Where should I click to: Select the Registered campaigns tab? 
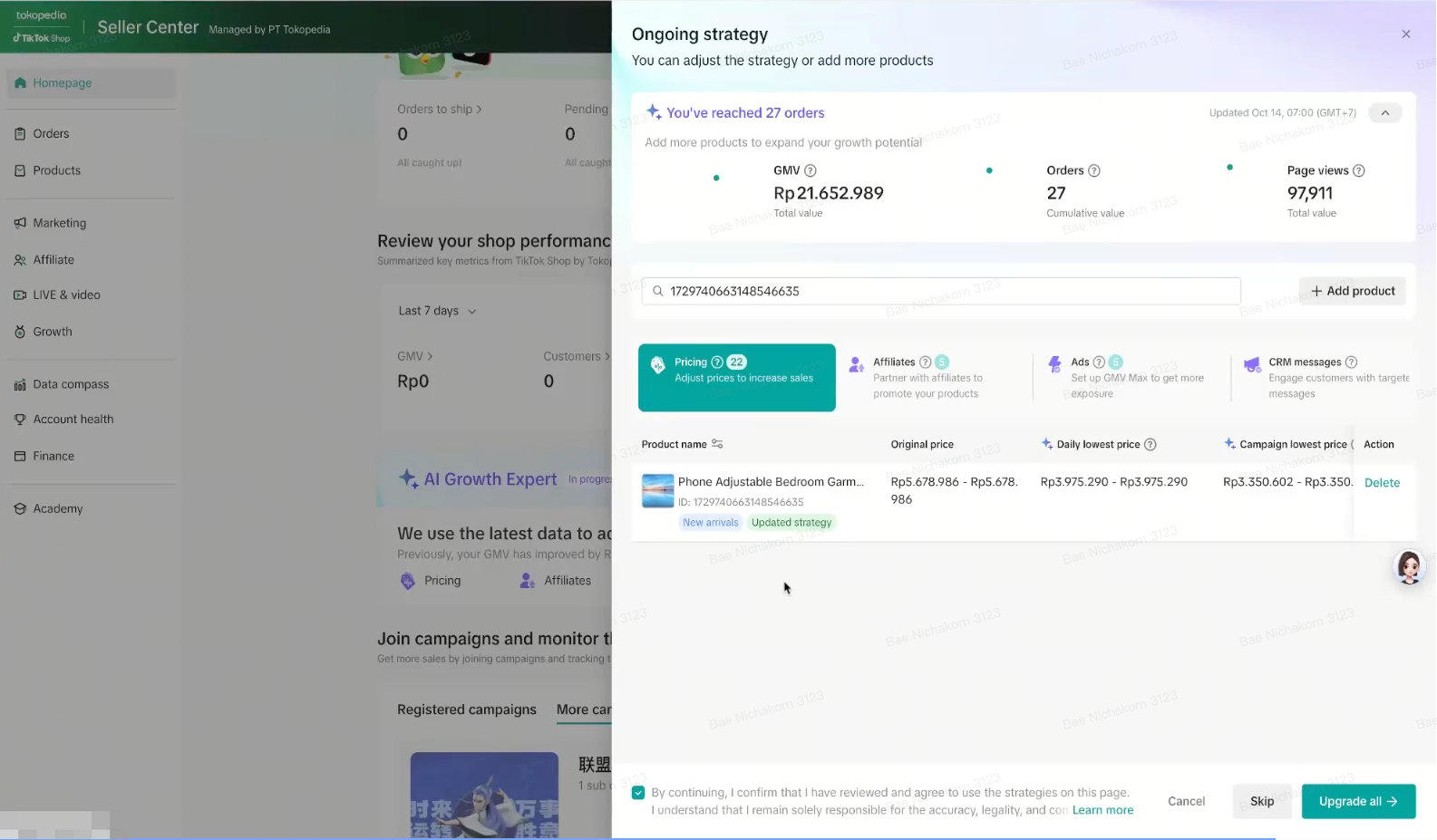(467, 710)
